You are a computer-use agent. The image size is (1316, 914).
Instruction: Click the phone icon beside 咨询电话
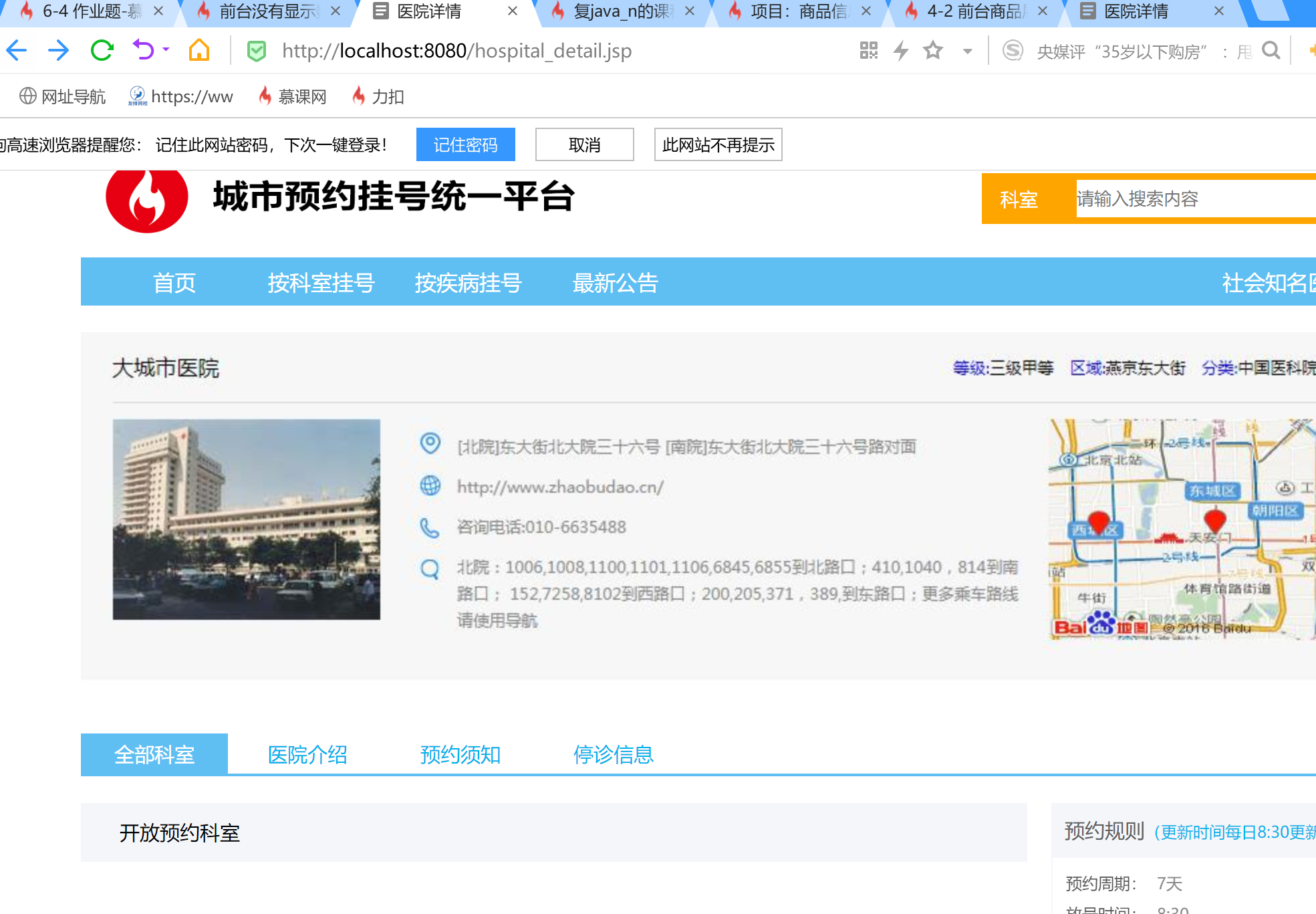[430, 528]
